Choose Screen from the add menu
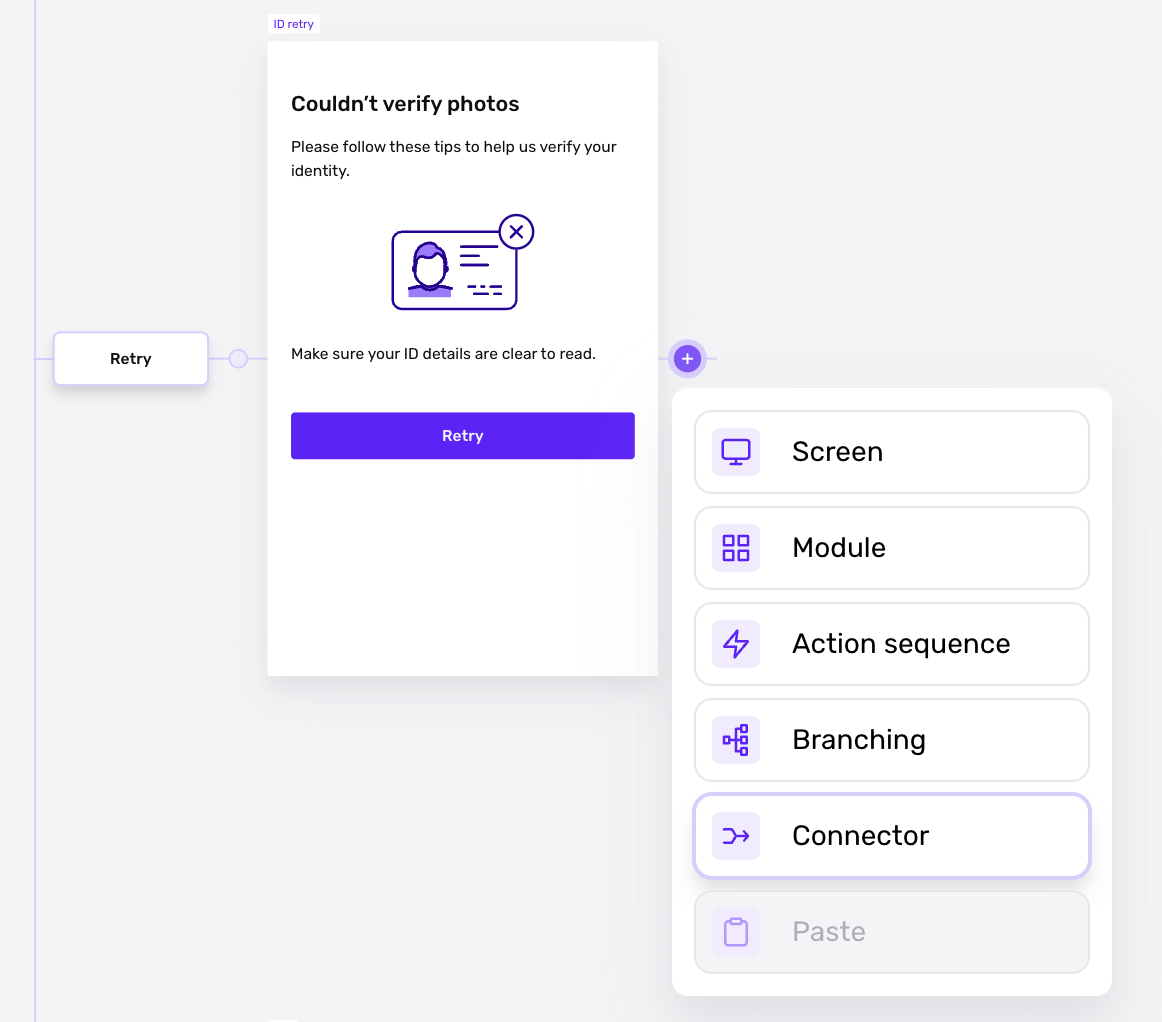The height and width of the screenshot is (1022, 1162). click(x=892, y=452)
